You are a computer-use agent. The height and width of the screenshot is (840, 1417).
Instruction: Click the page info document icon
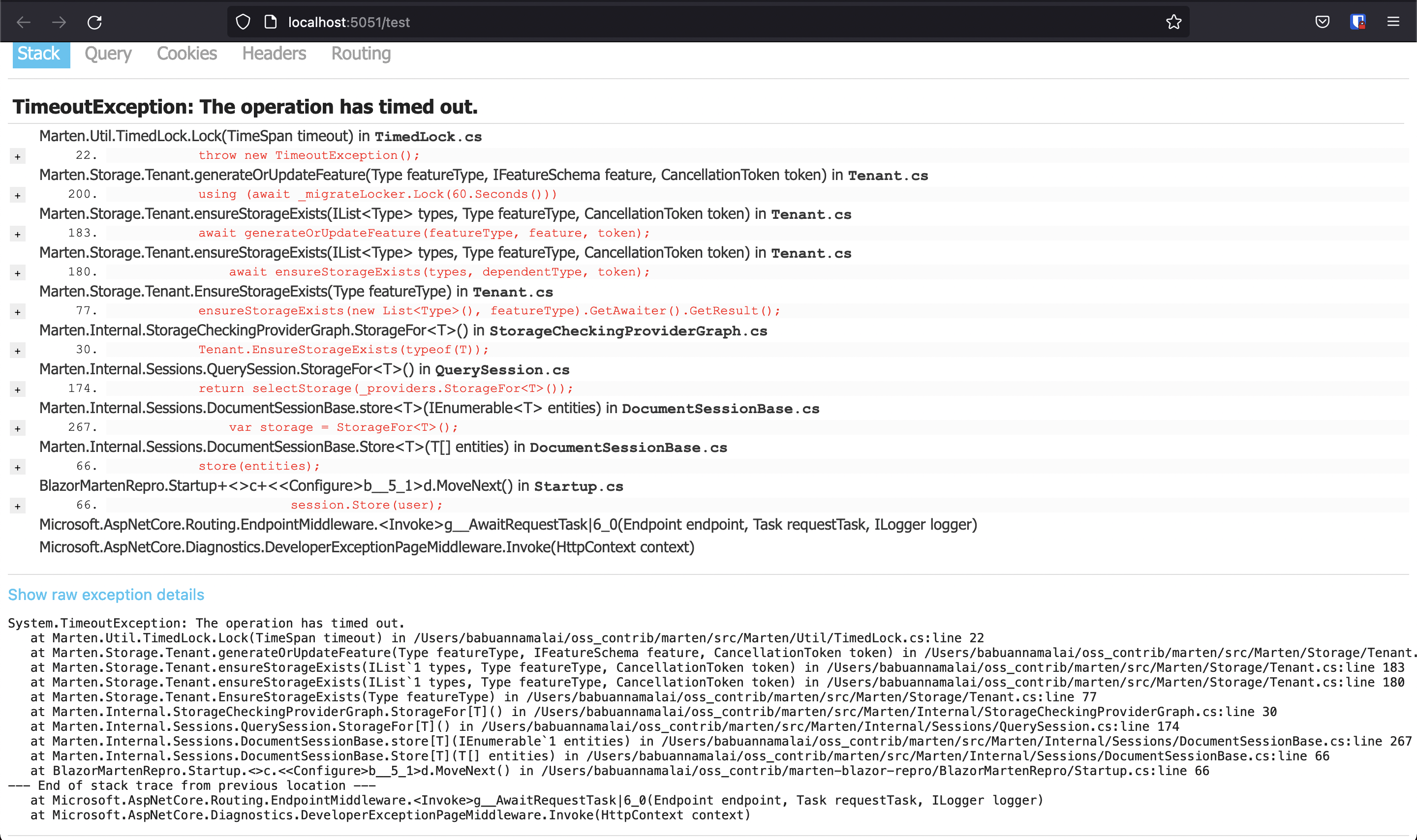[x=271, y=22]
